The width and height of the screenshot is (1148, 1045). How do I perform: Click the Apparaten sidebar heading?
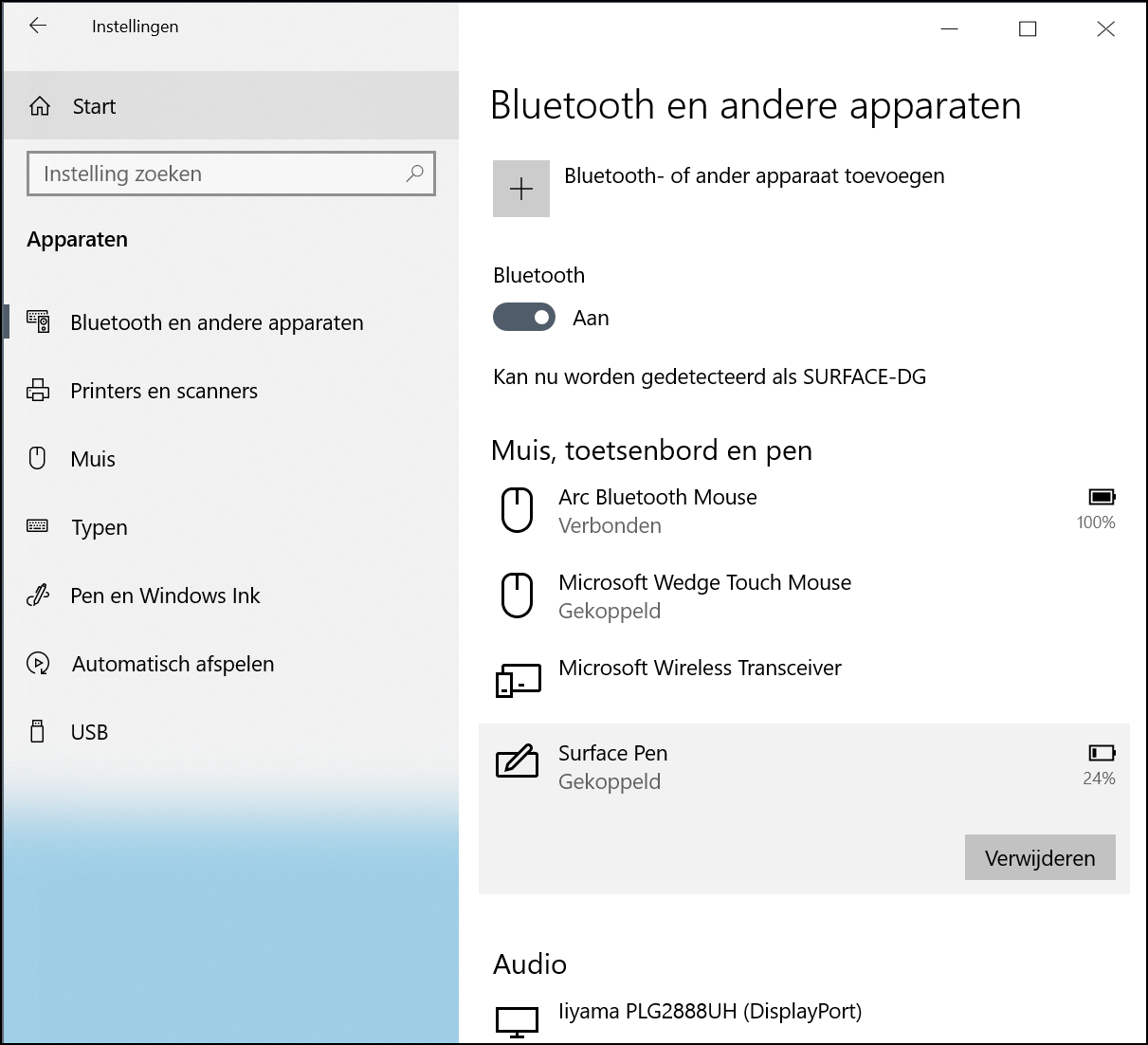click(78, 239)
